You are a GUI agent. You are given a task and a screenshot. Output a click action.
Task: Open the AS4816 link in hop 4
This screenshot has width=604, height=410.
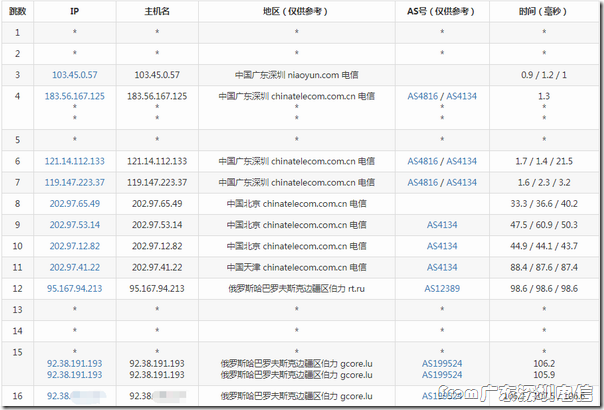(423, 96)
